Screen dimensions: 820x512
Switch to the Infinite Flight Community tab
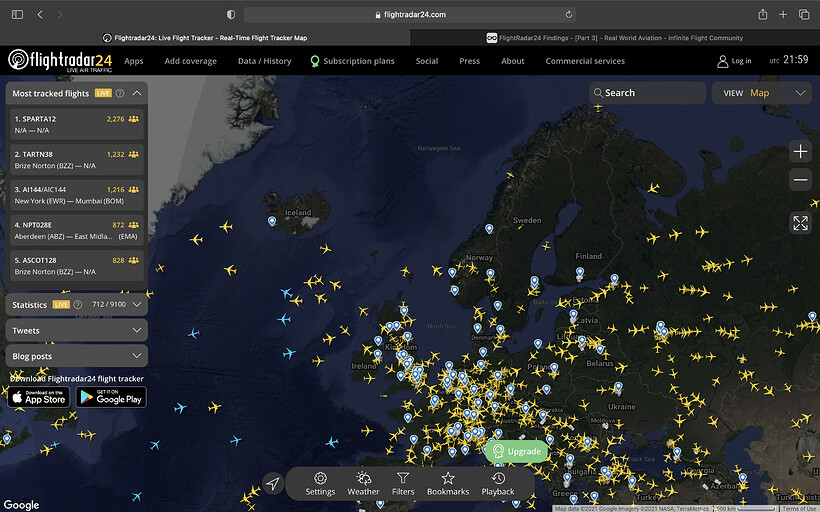(614, 38)
